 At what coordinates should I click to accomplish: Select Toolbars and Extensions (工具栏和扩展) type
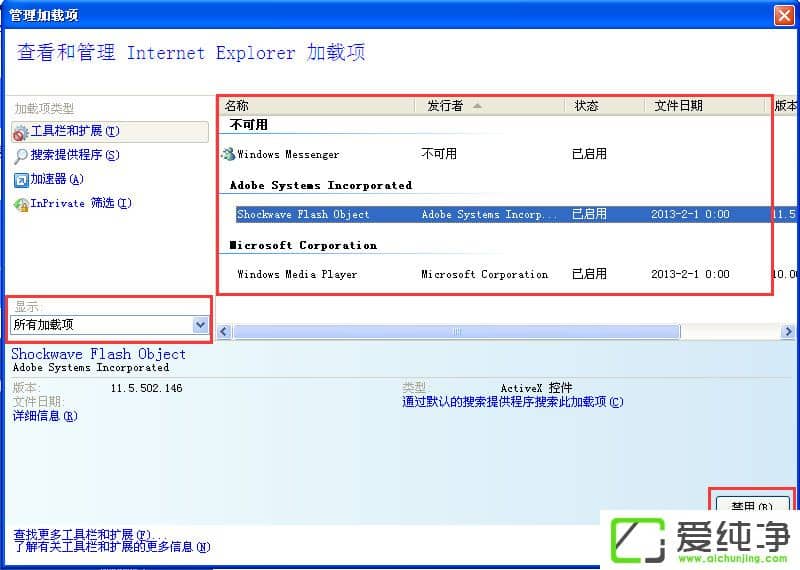[110, 132]
